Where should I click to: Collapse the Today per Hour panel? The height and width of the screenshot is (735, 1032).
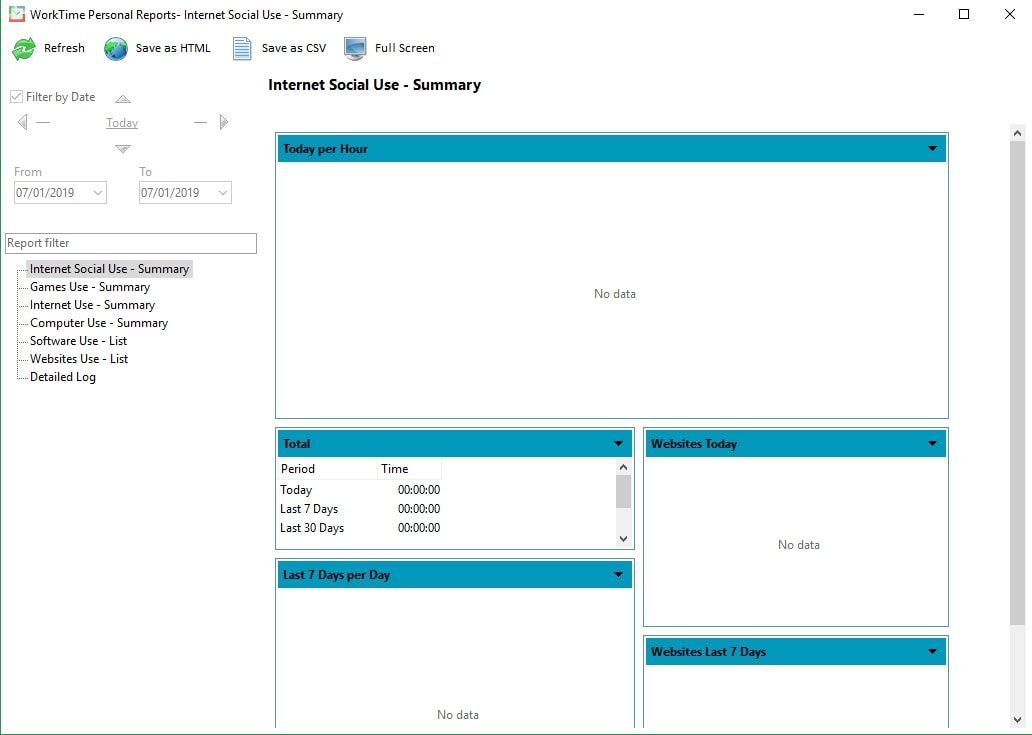932,149
